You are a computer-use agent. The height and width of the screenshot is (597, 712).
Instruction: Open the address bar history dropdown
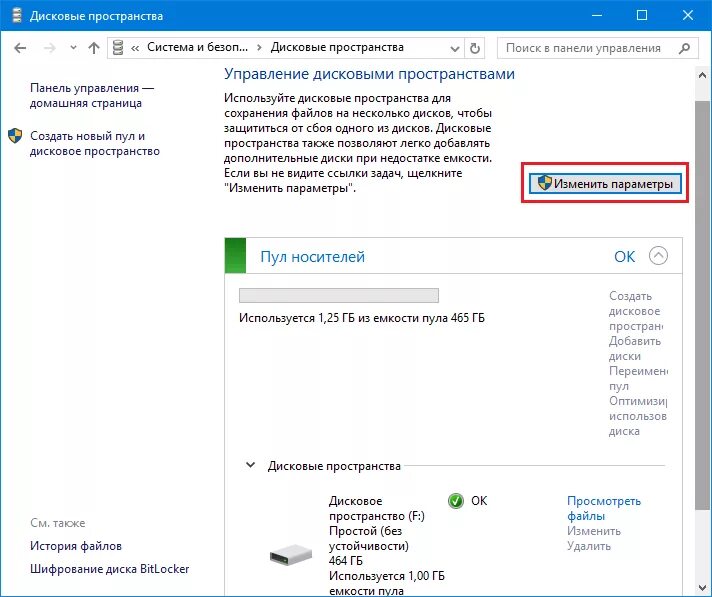(455, 48)
